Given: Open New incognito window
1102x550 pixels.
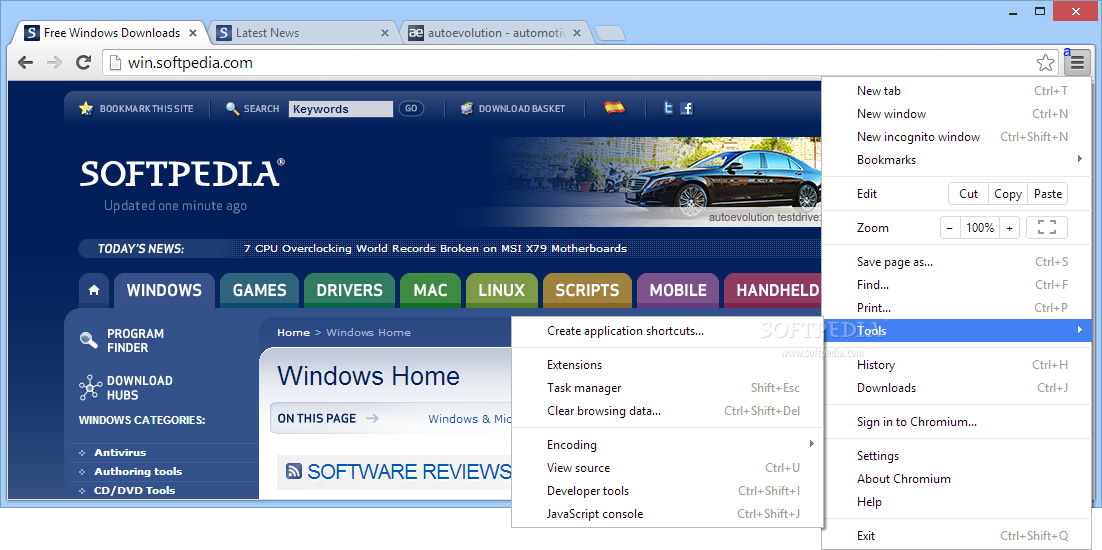Looking at the screenshot, I should point(957,137).
